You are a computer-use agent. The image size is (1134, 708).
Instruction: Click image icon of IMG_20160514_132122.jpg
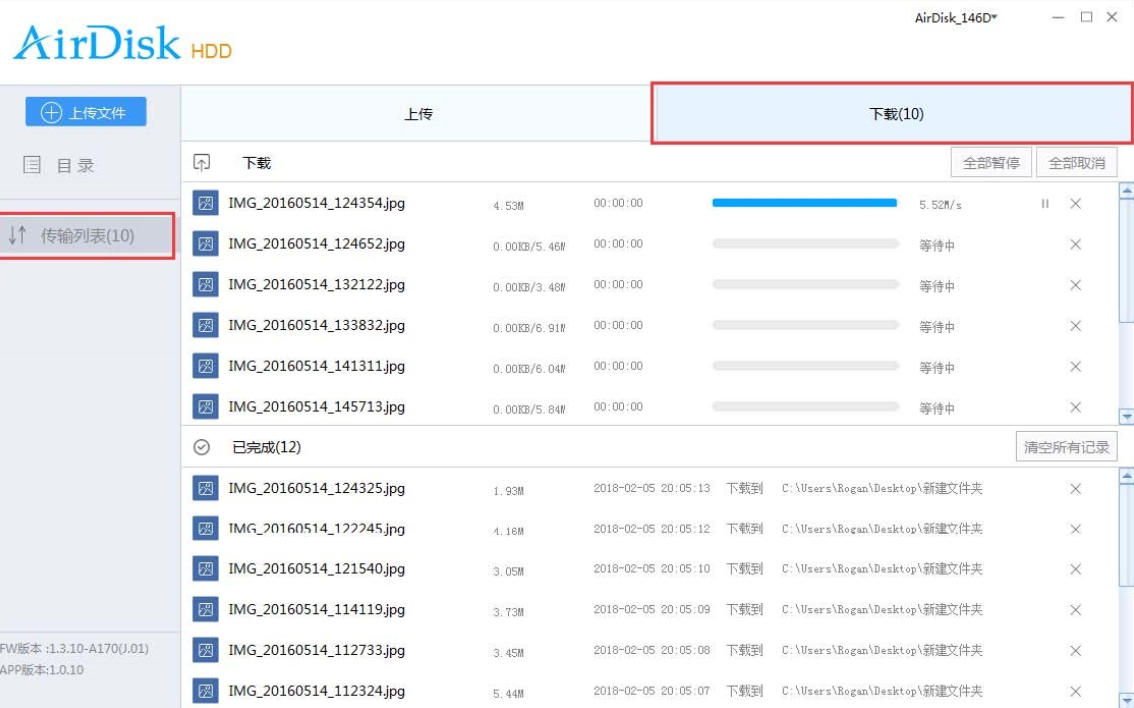click(x=205, y=285)
